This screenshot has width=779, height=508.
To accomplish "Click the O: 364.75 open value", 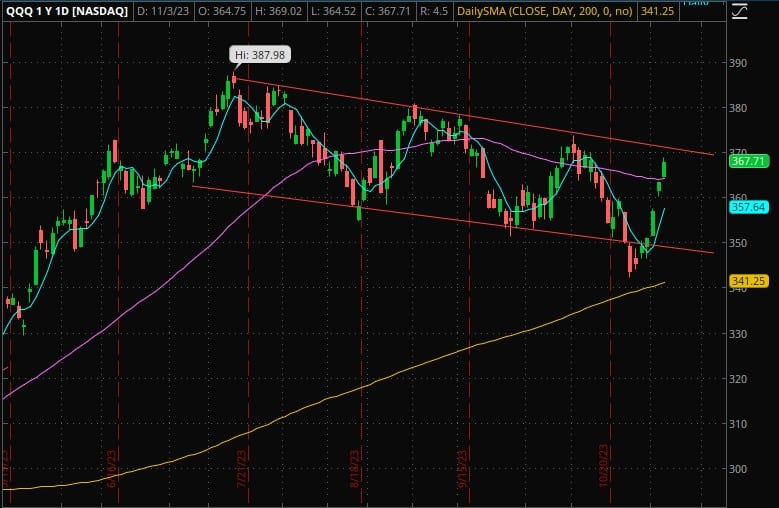I will click(x=222, y=11).
